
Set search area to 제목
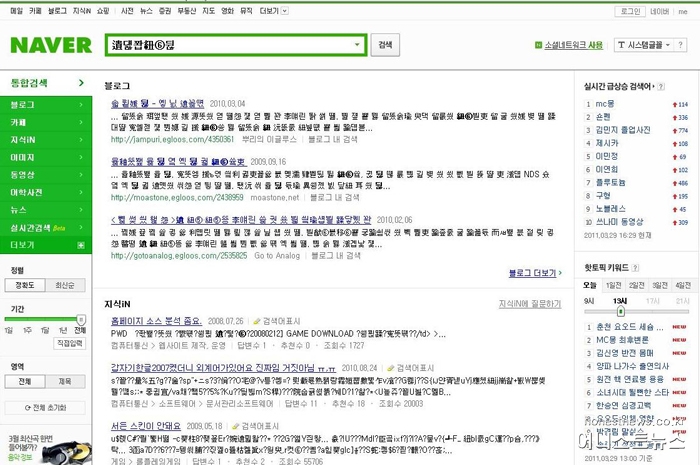click(65, 381)
